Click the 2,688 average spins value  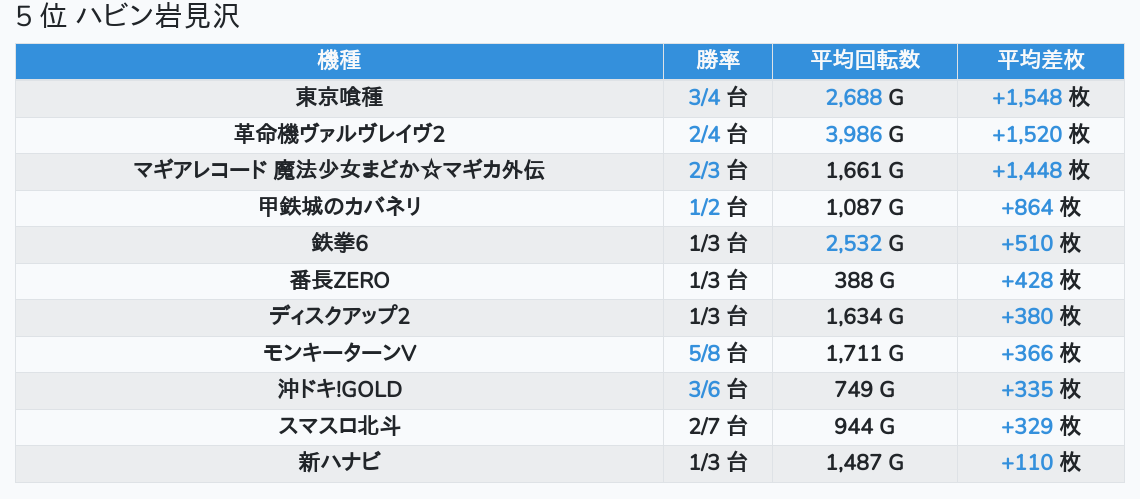[854, 98]
